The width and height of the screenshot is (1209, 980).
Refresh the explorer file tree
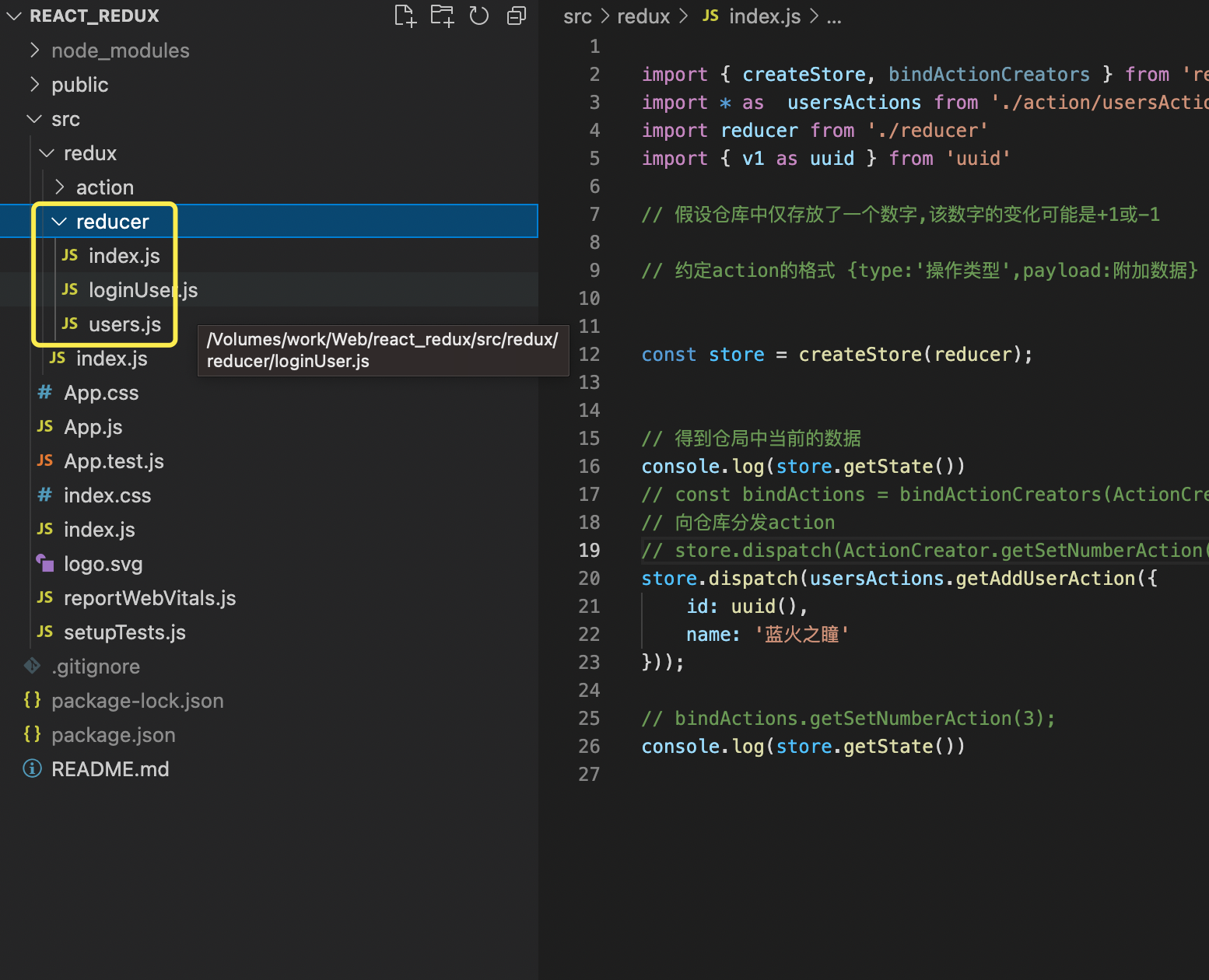(x=479, y=16)
